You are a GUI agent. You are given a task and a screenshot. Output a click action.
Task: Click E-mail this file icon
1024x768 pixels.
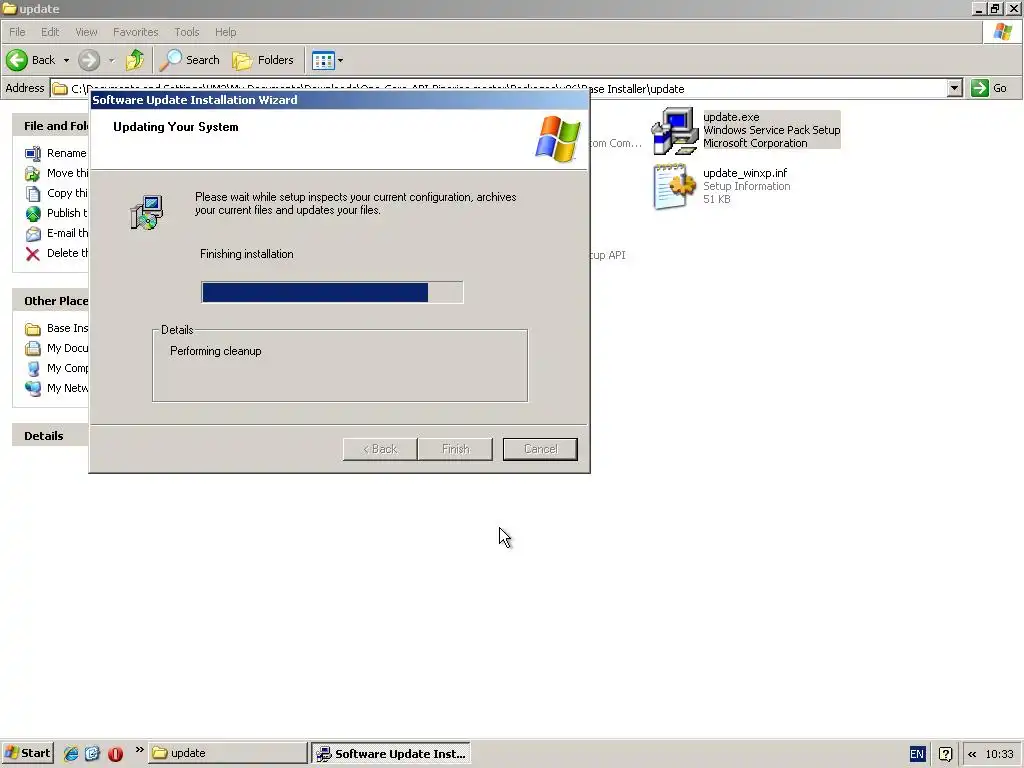33,233
